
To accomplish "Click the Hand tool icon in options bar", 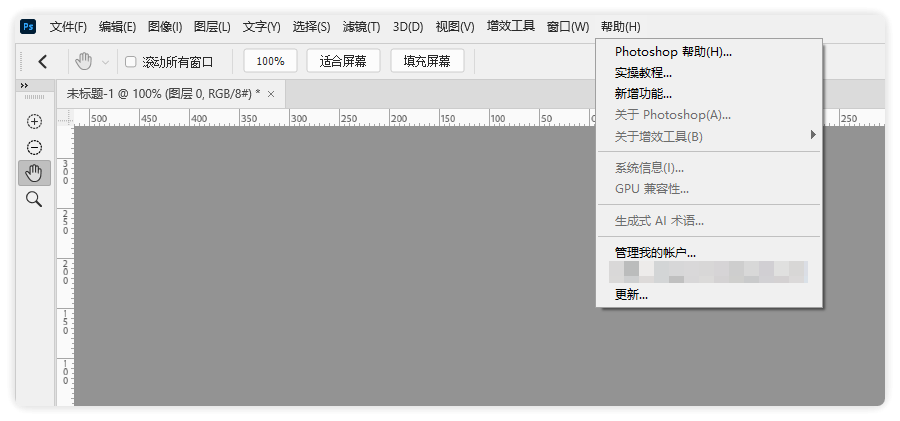I will (84, 61).
